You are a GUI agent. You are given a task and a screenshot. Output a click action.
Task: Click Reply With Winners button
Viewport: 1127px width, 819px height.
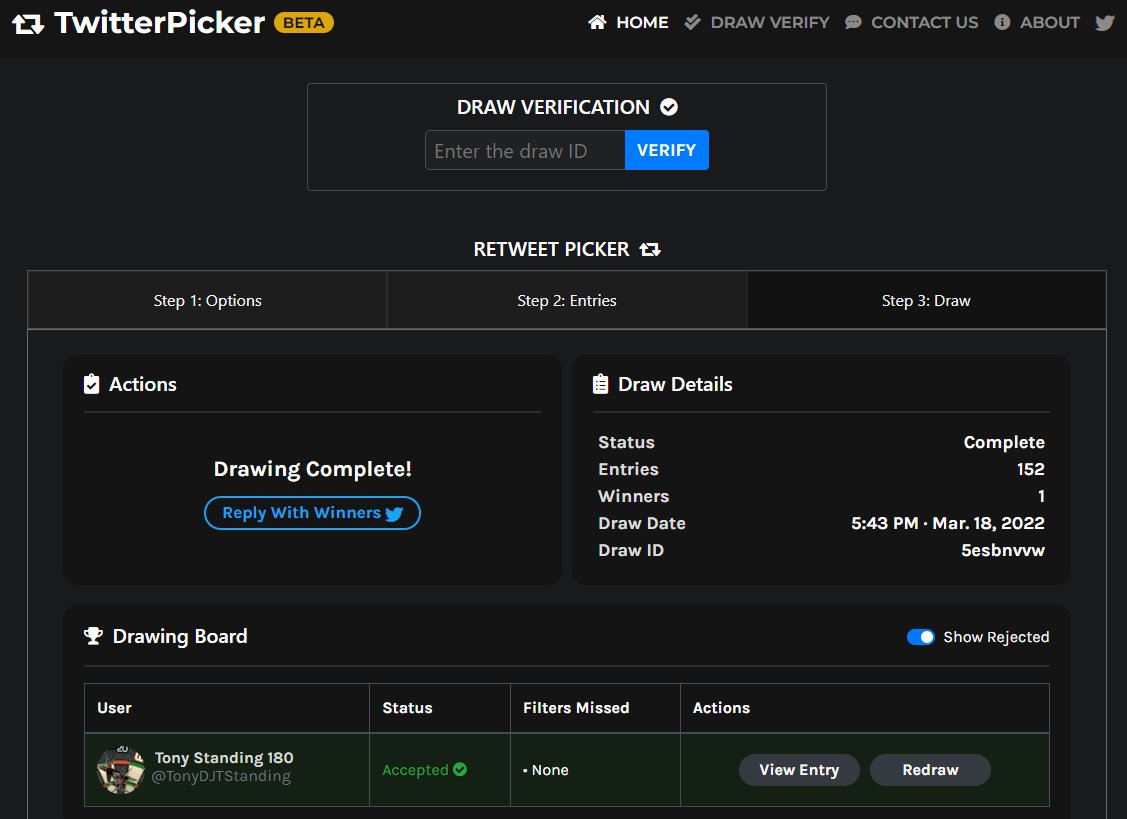[x=312, y=513]
